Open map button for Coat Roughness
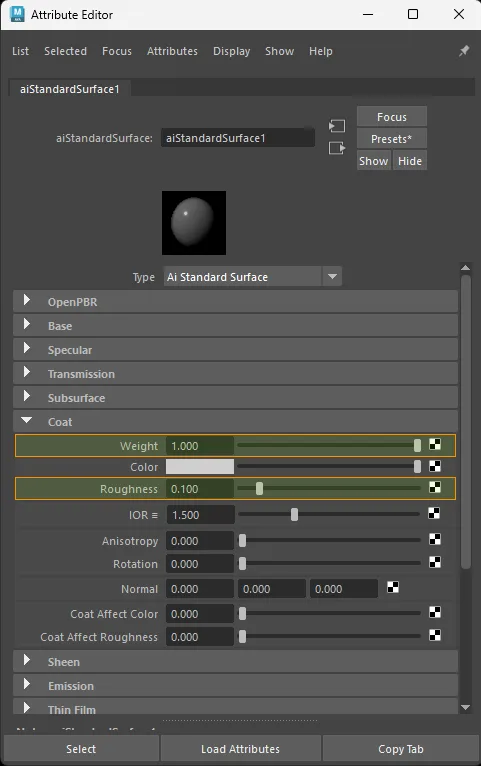Screen dimensions: 481x766 tap(435, 487)
